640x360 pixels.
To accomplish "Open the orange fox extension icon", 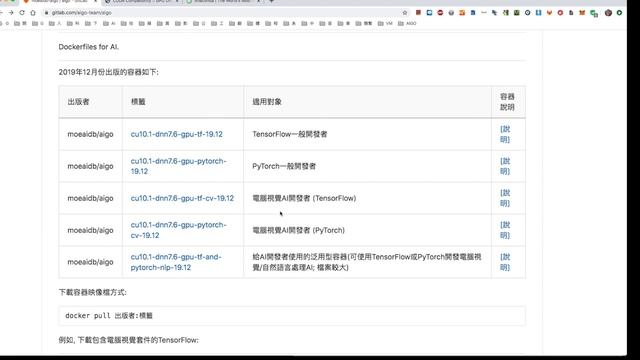I will 582,13.
